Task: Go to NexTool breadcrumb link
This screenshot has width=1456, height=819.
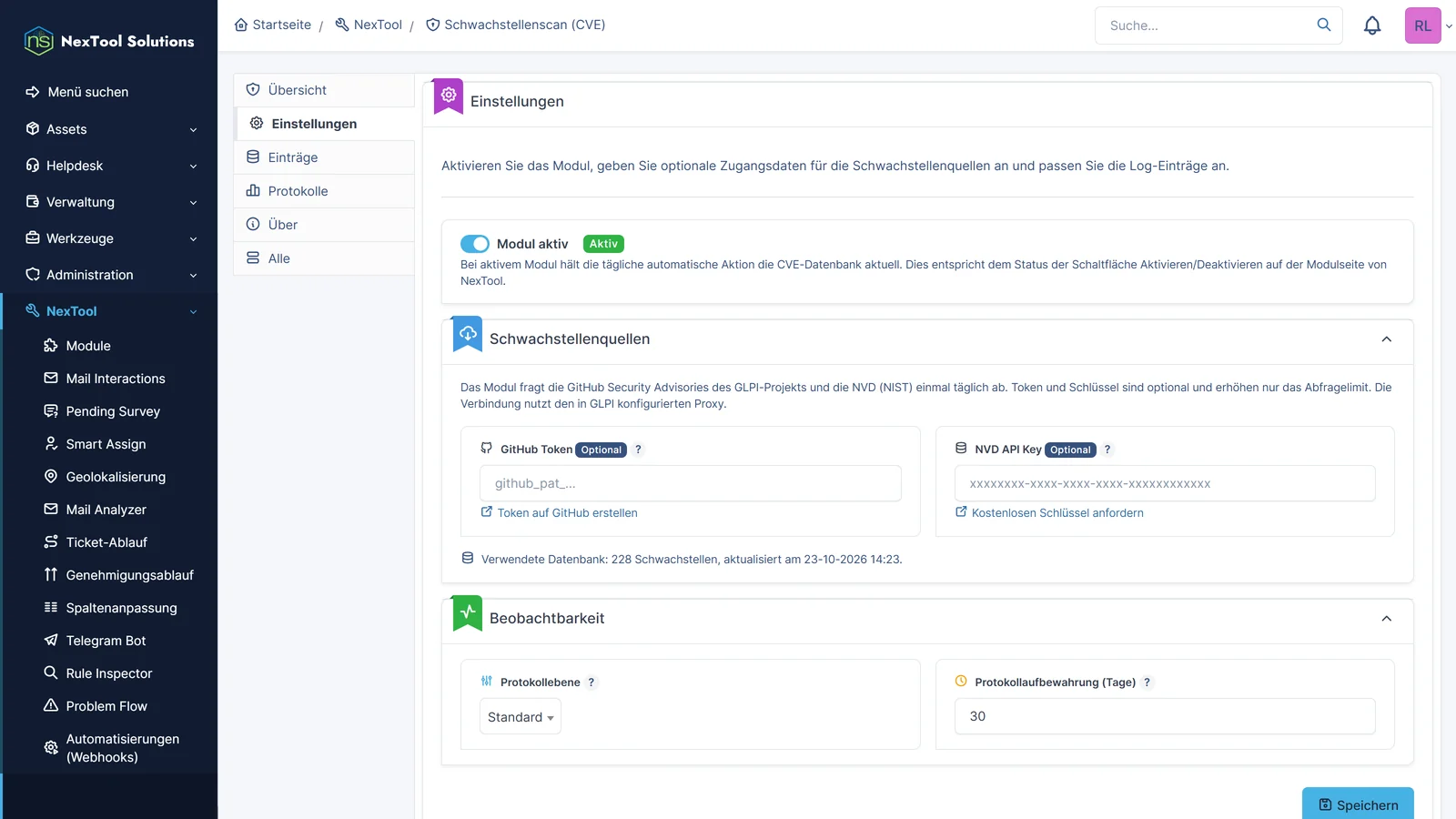Action: click(369, 25)
